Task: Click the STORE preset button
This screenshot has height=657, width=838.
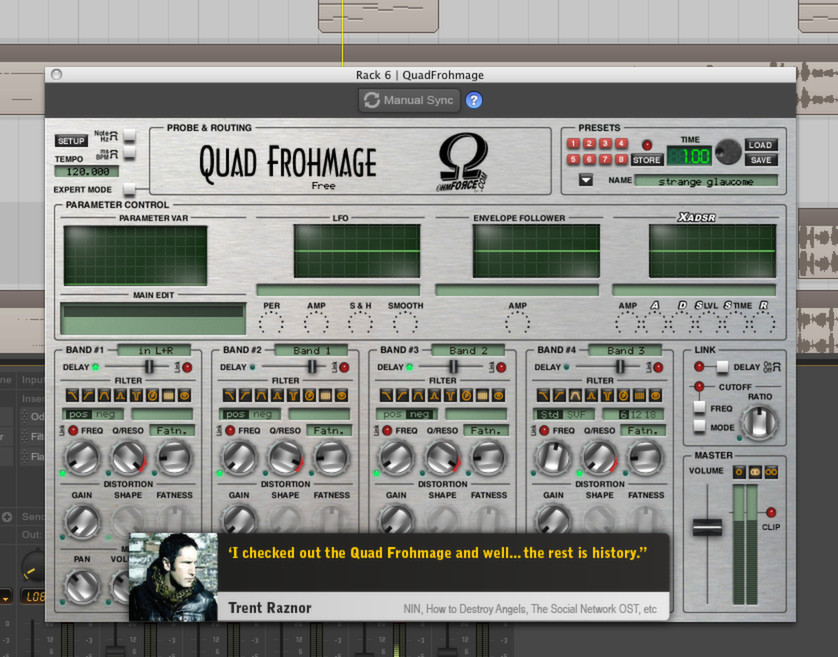Action: 646,160
